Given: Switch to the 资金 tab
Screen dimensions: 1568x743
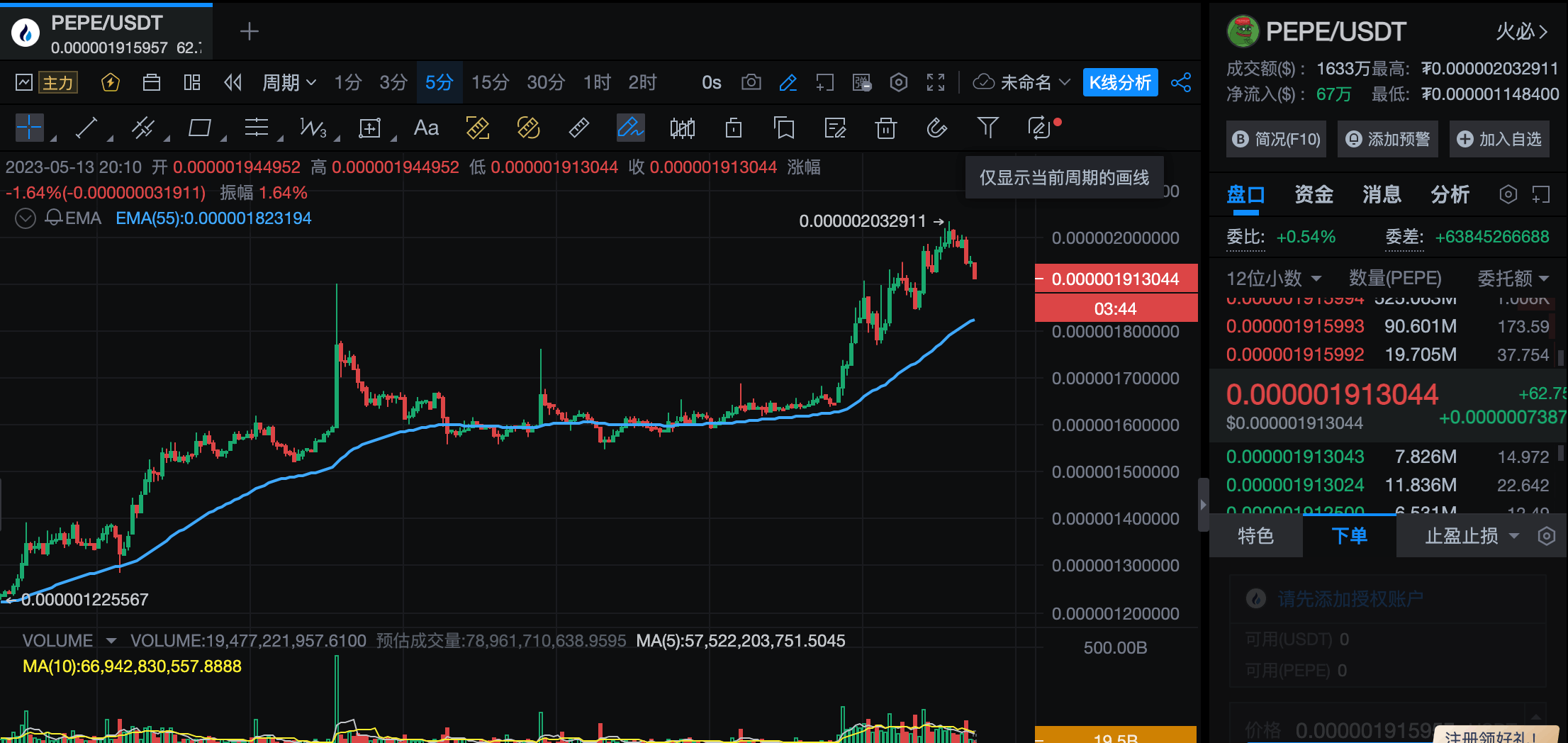Looking at the screenshot, I should click(x=1314, y=195).
